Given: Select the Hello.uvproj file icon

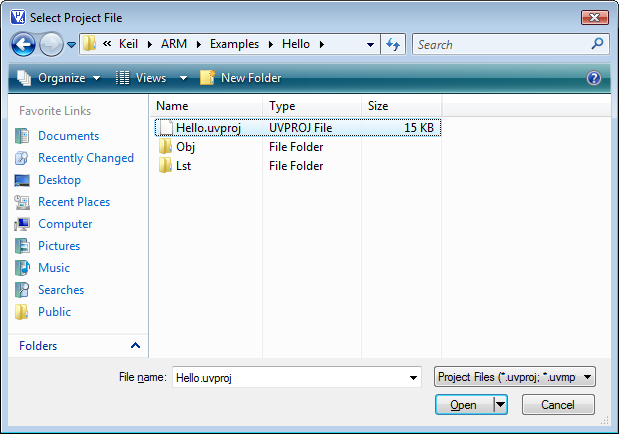Looking at the screenshot, I should 166,128.
